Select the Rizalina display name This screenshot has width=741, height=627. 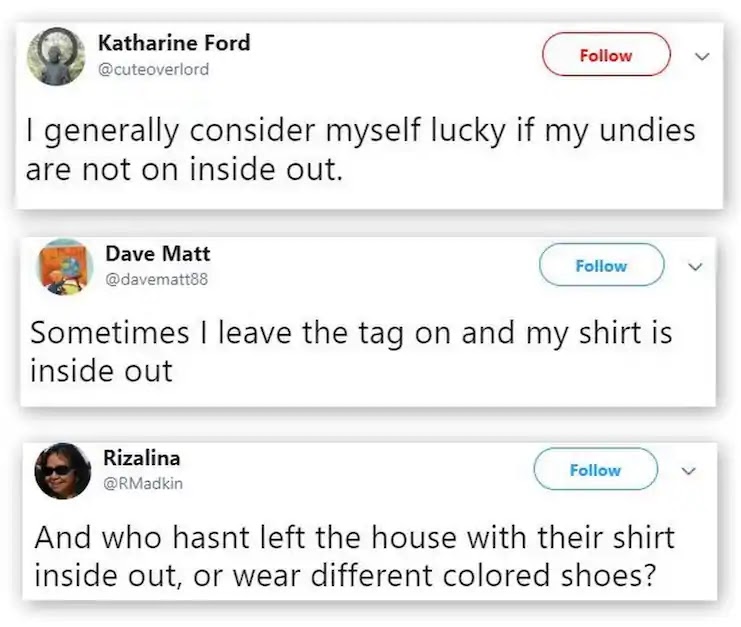(142, 458)
